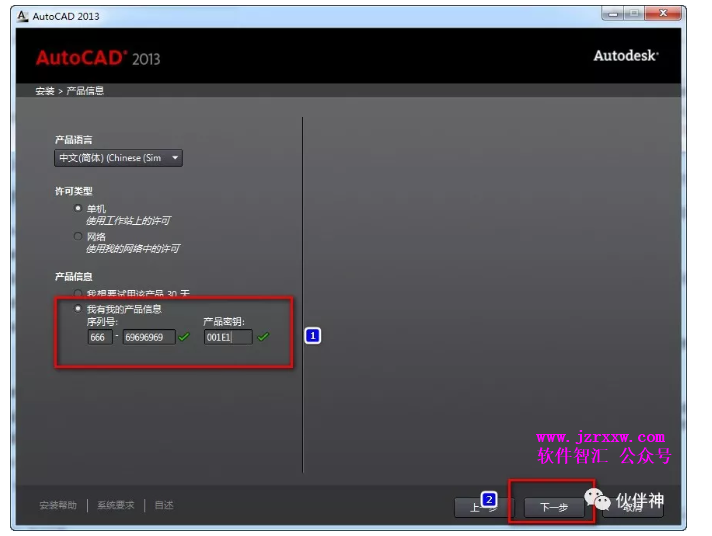Click the 下一步 next button

point(554,507)
